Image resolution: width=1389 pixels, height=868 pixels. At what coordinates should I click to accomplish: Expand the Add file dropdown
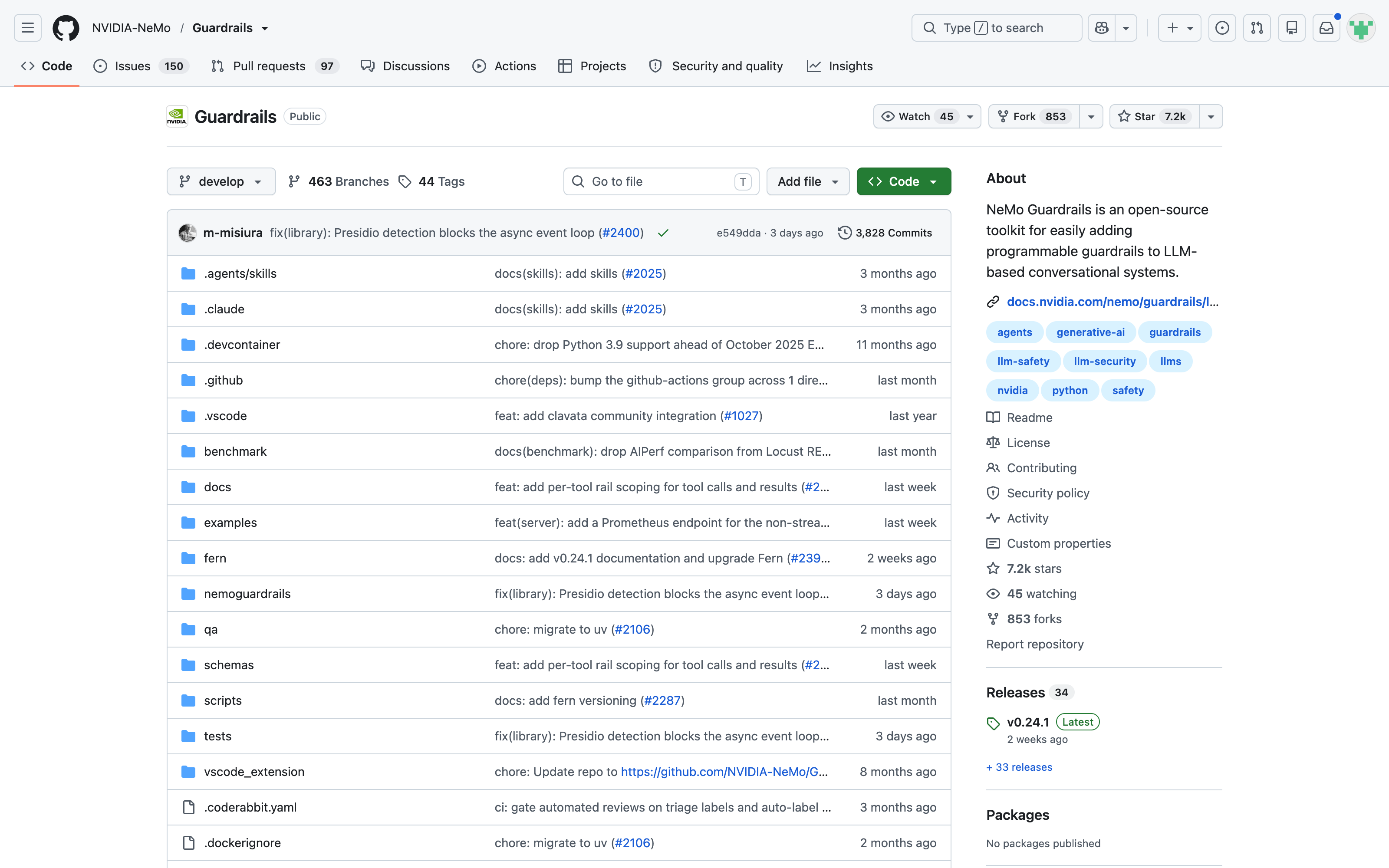[x=807, y=181]
